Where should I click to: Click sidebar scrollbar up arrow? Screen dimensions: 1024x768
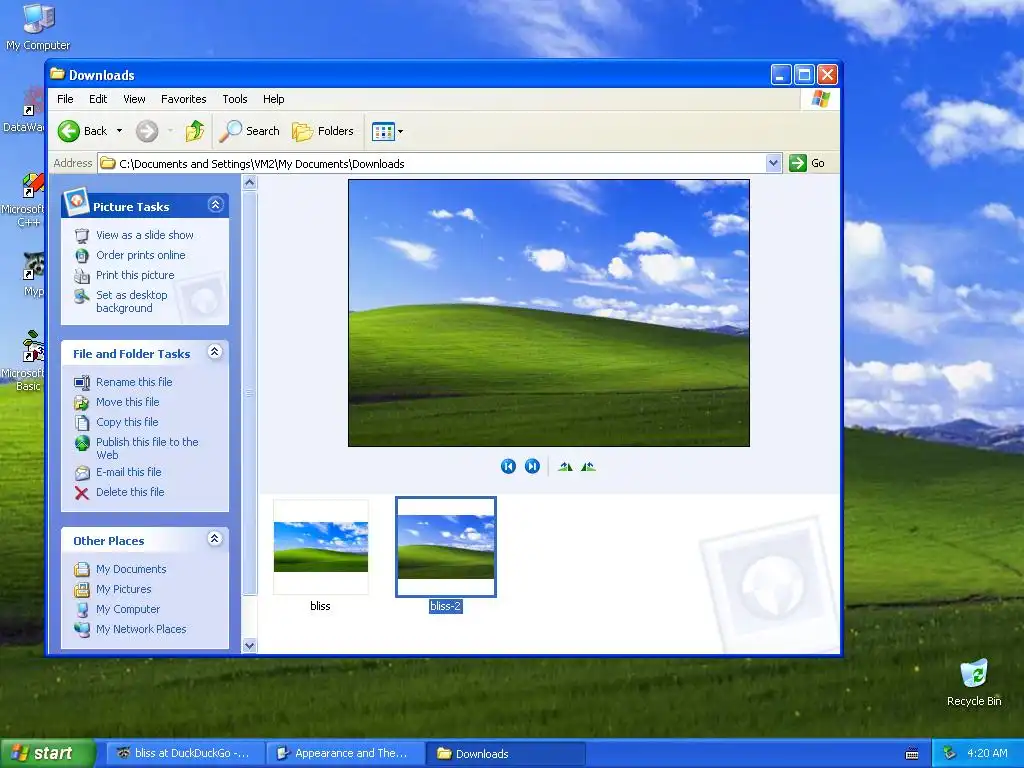coord(249,183)
